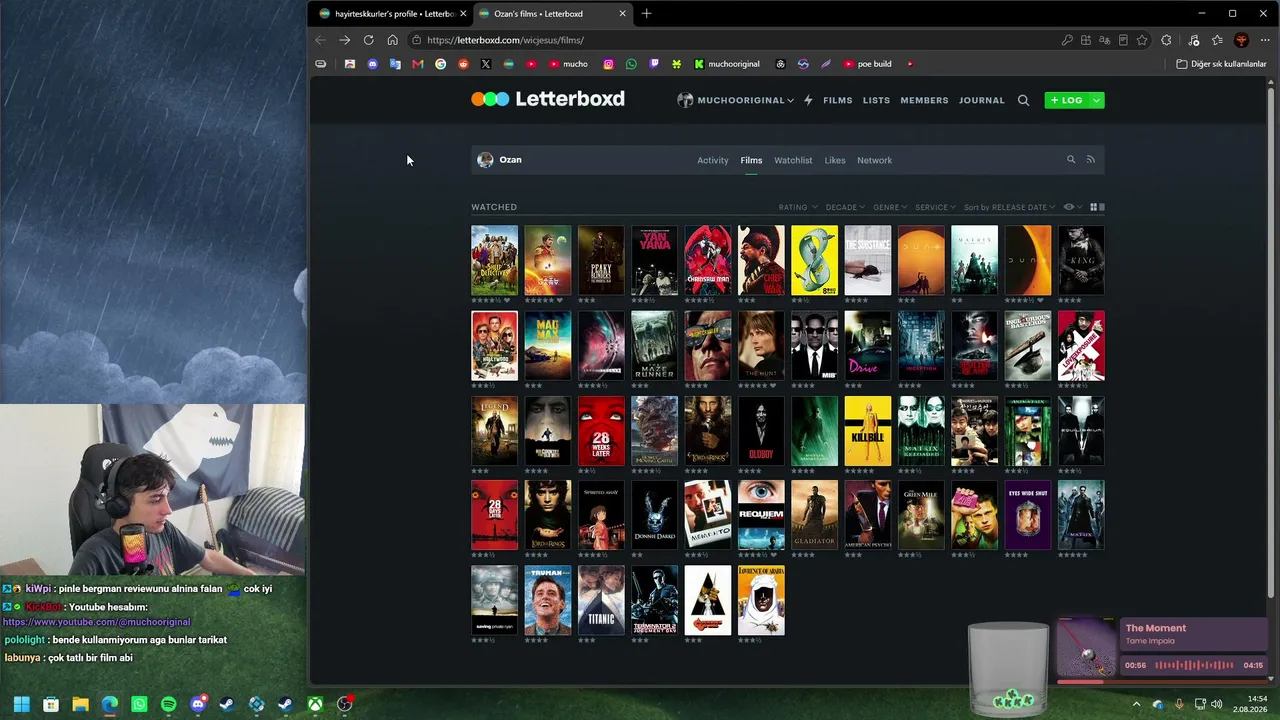
Task: Open the Watchlist tab
Action: point(793,160)
